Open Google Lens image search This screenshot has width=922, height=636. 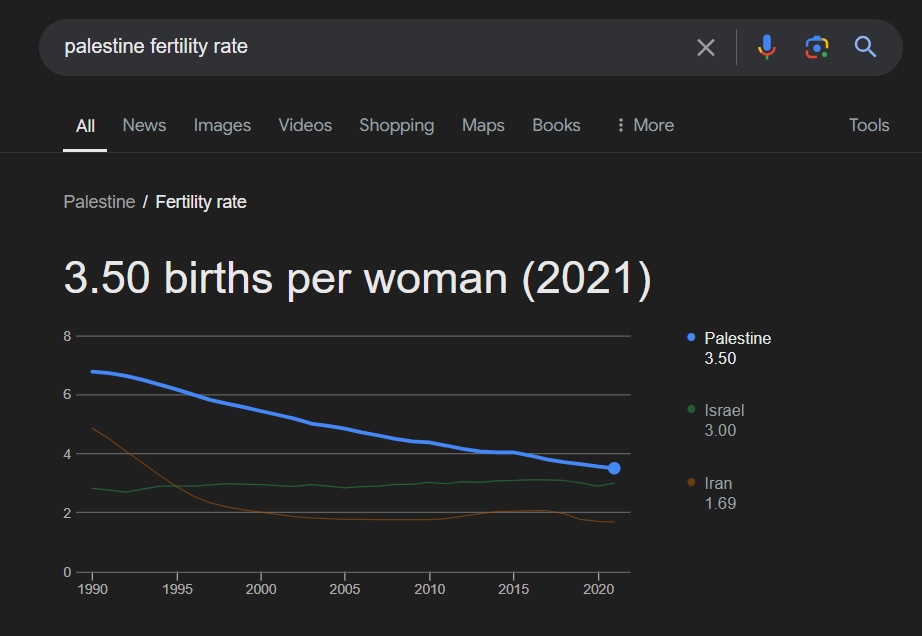click(817, 47)
